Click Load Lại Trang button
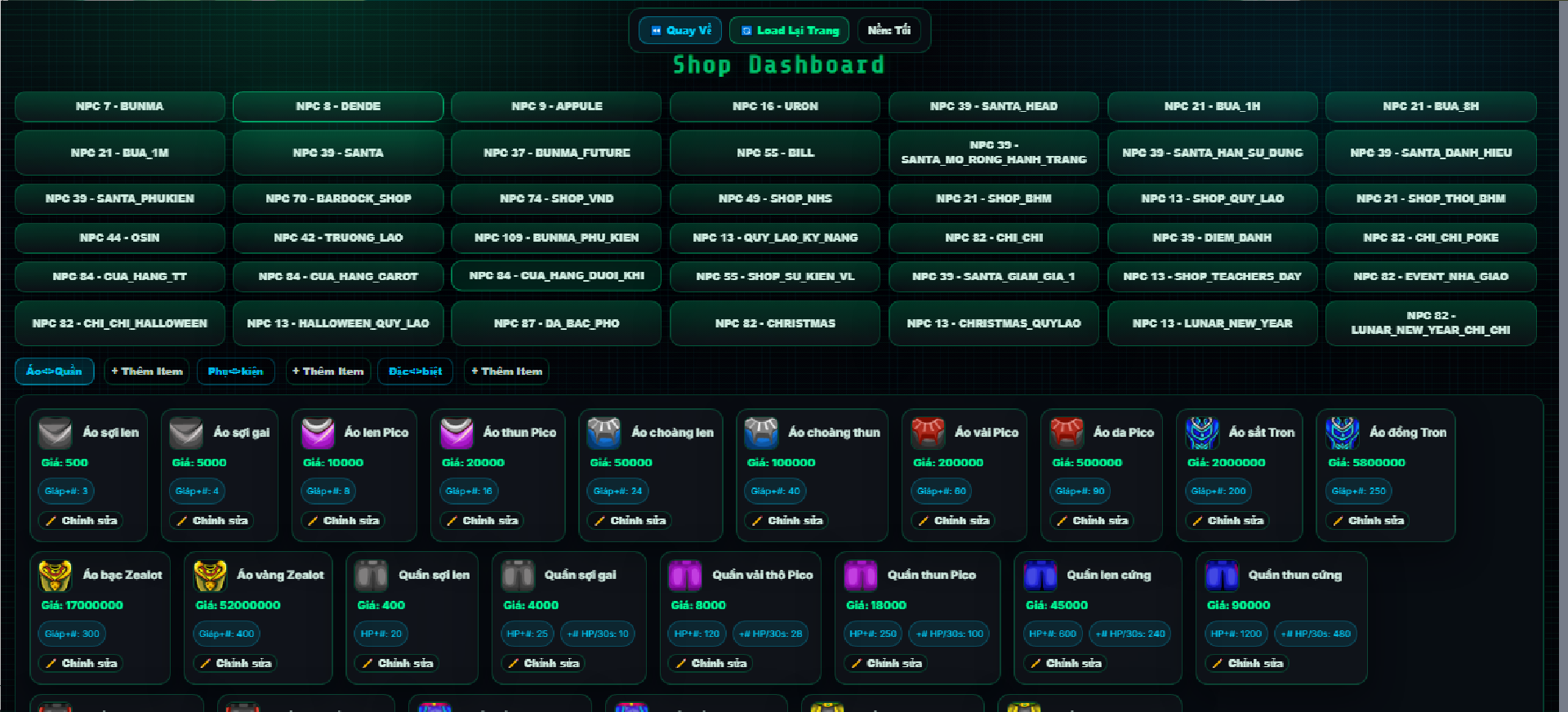The height and width of the screenshot is (712, 1568). coord(789,30)
